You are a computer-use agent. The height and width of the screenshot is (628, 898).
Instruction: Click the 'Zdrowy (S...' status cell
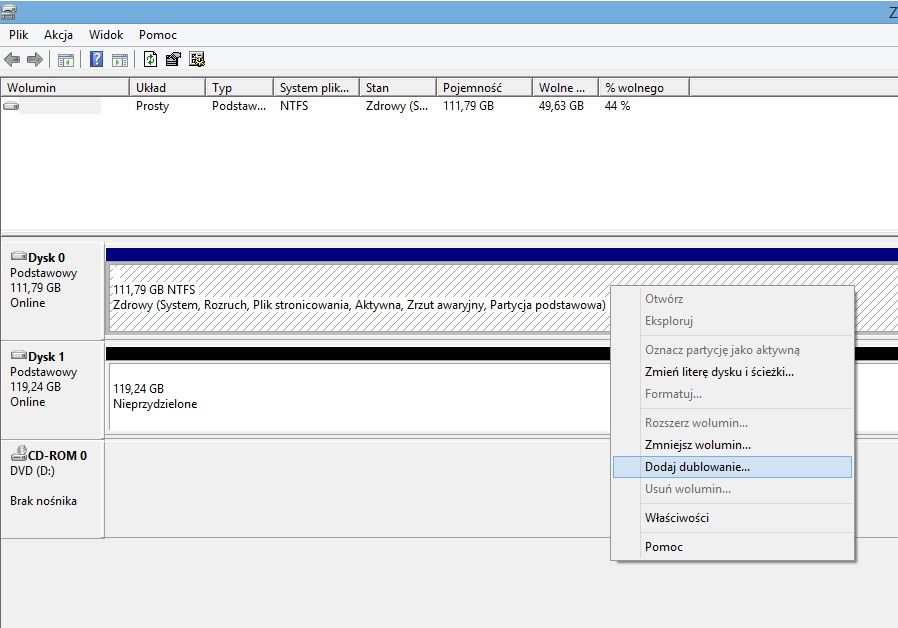tap(397, 106)
